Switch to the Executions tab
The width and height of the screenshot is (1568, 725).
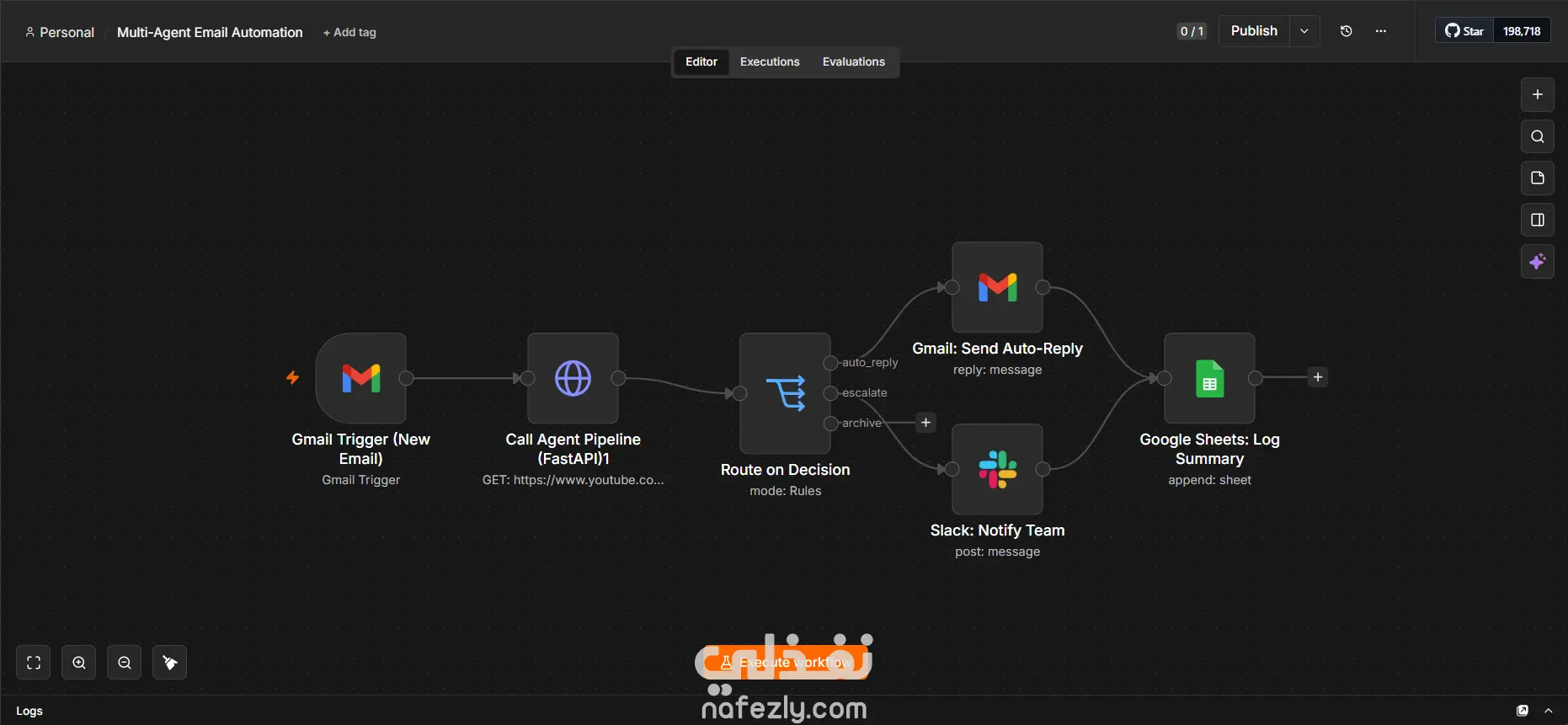pos(770,61)
